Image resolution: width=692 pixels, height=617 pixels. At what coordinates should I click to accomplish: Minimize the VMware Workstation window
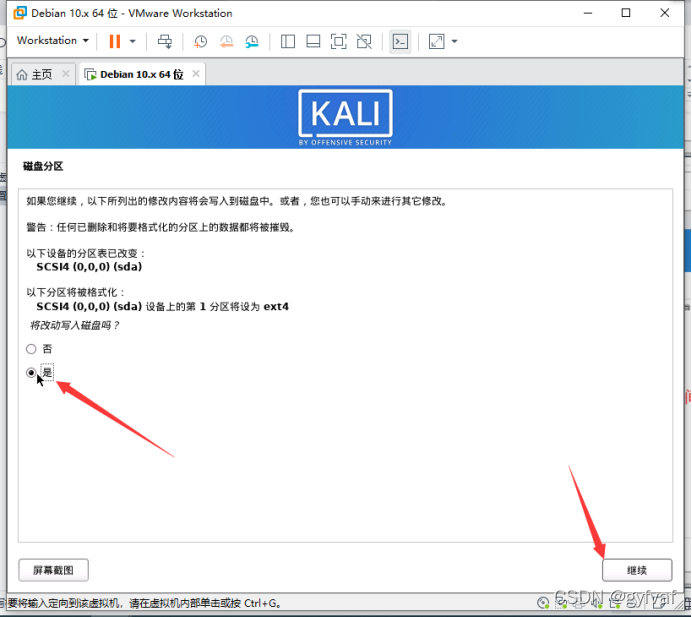(588, 13)
